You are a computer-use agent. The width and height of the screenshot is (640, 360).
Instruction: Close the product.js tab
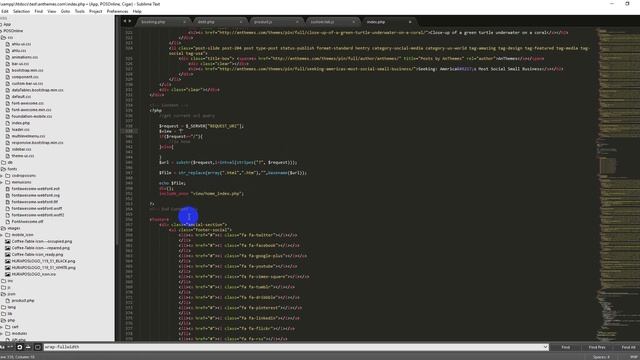pos(297,22)
